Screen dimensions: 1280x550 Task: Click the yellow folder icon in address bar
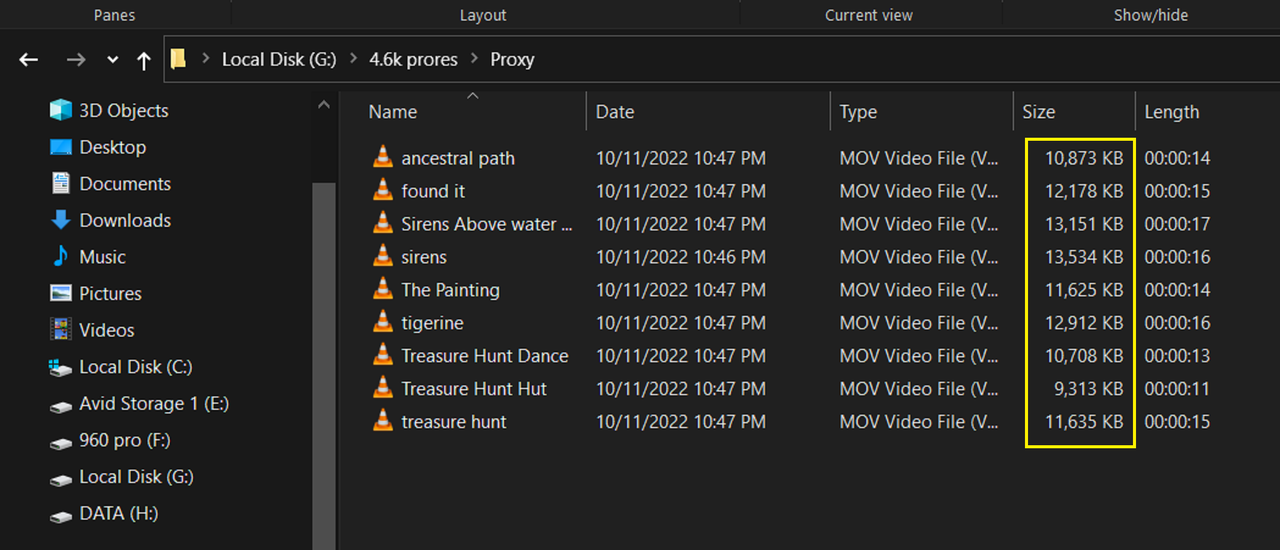(x=178, y=59)
